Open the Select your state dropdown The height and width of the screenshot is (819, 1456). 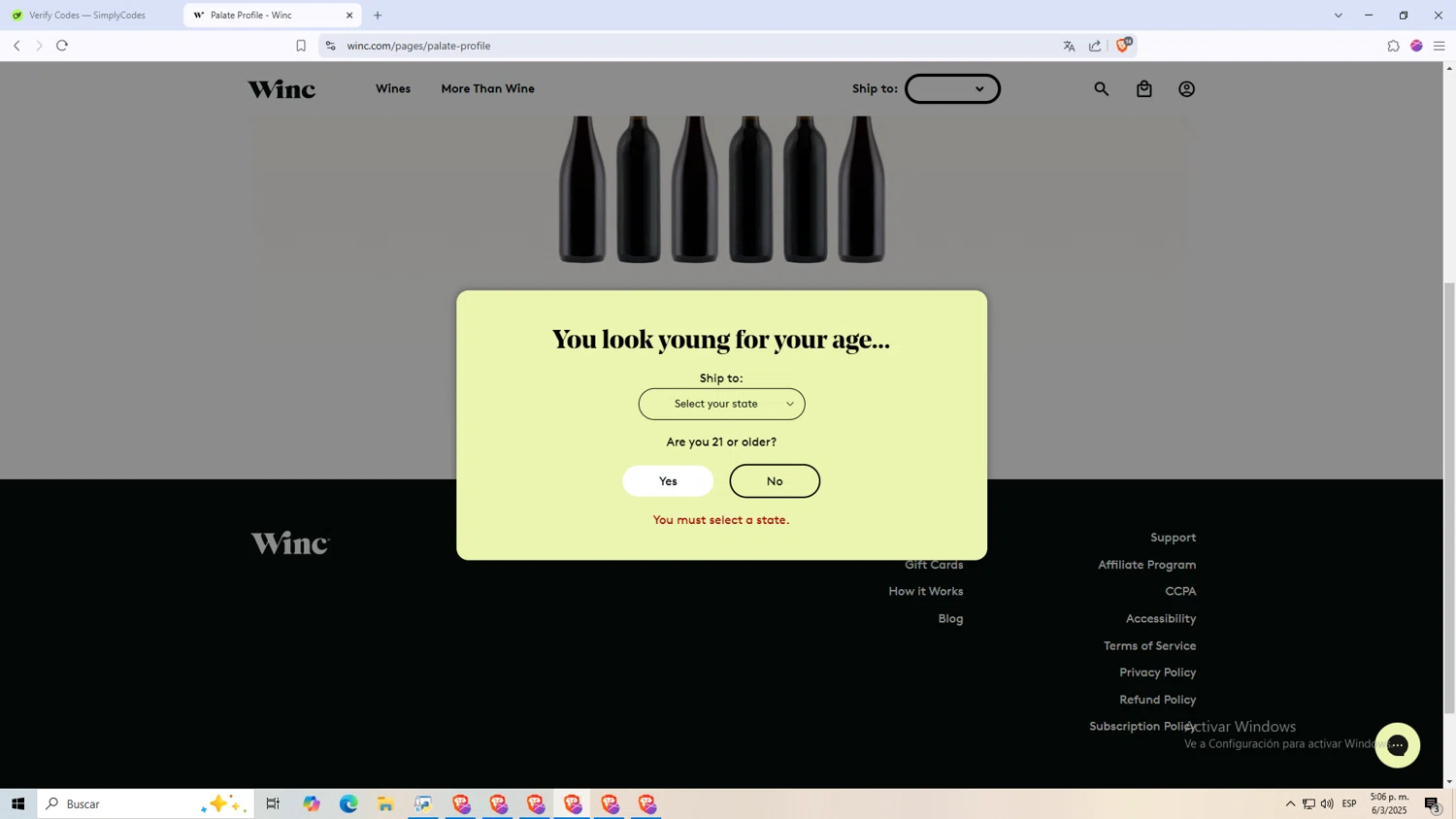(721, 404)
